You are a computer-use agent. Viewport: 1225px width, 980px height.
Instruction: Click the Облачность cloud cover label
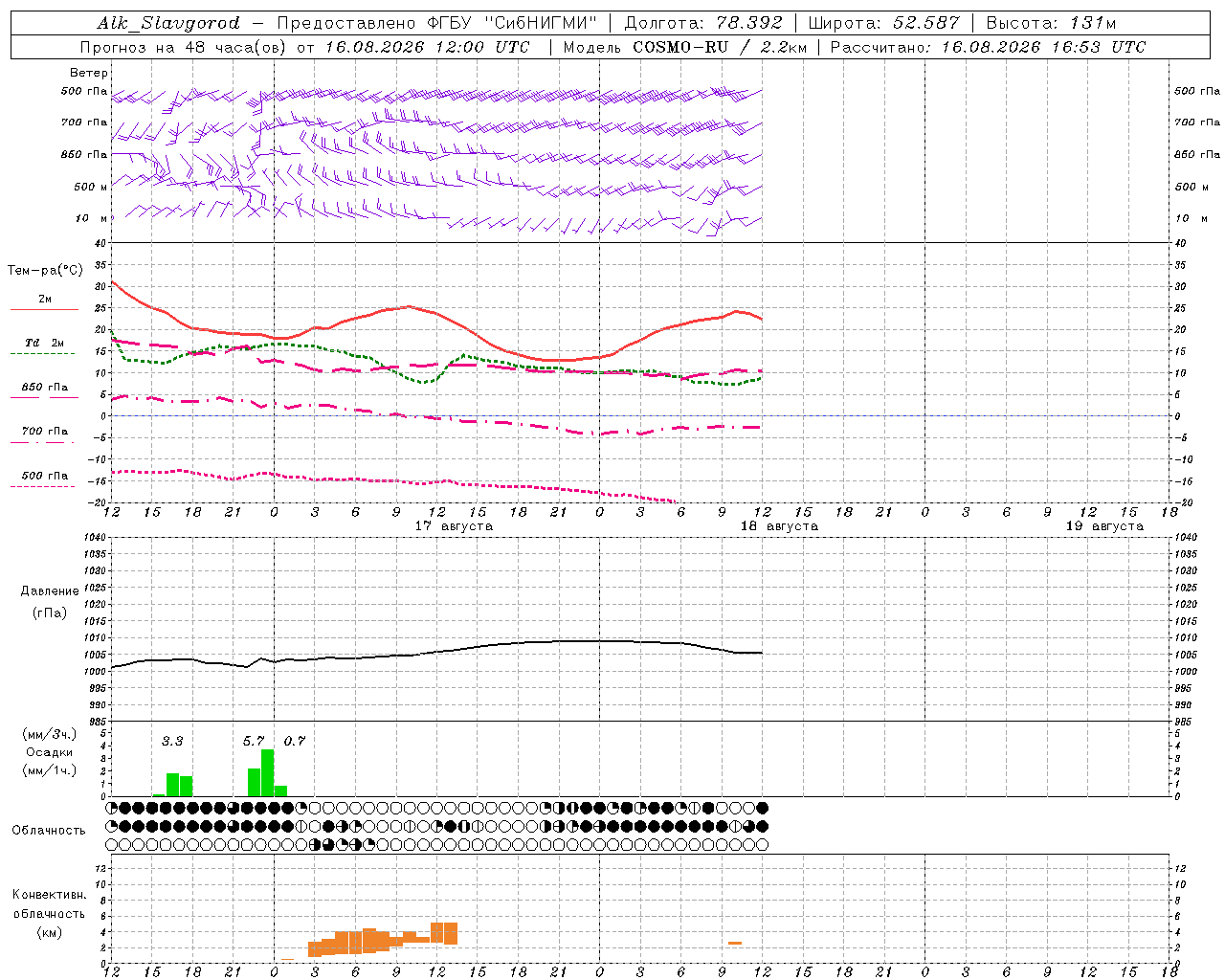pos(49,830)
